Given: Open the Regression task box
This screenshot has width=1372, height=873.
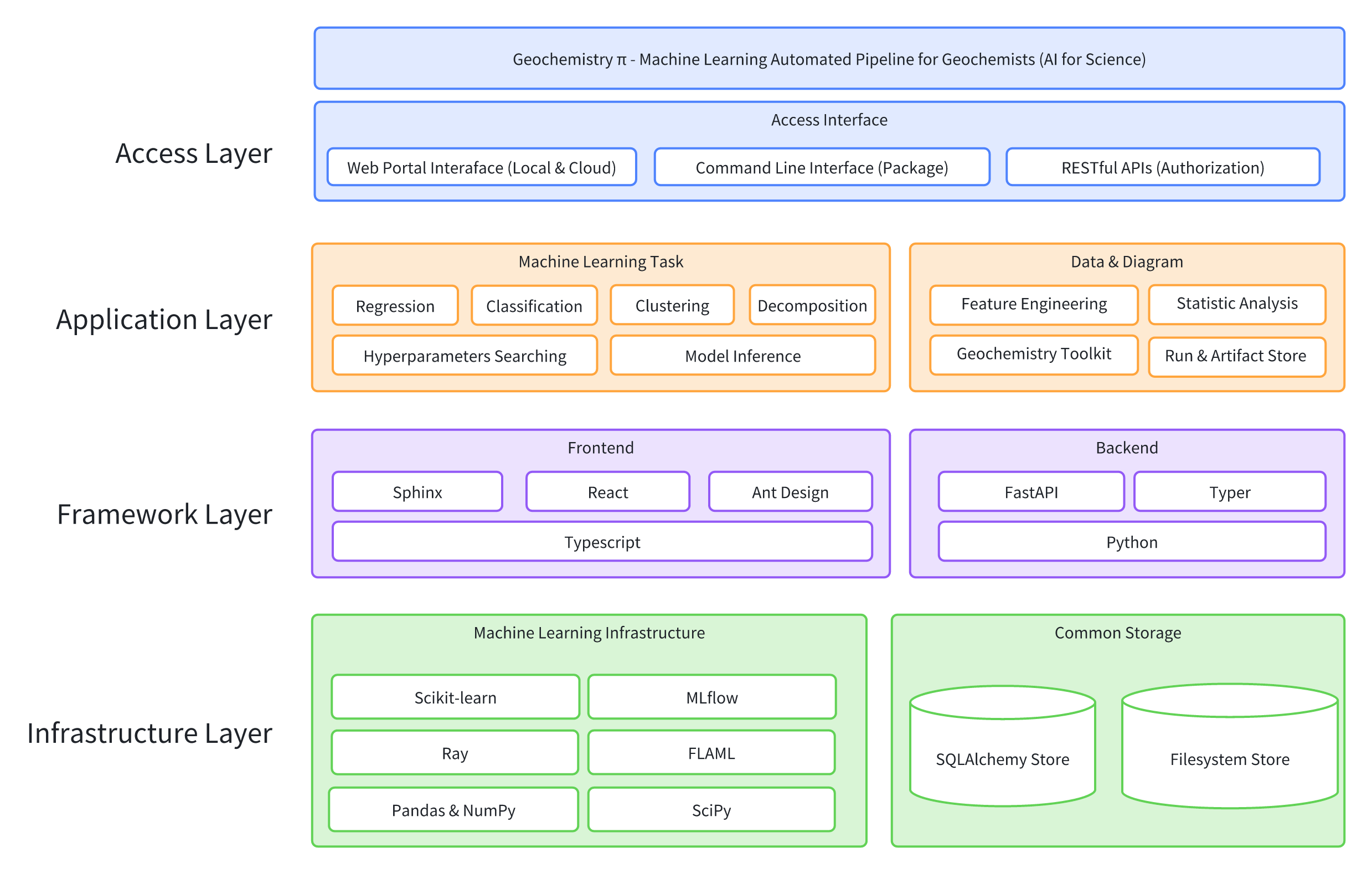Looking at the screenshot, I should (x=395, y=306).
